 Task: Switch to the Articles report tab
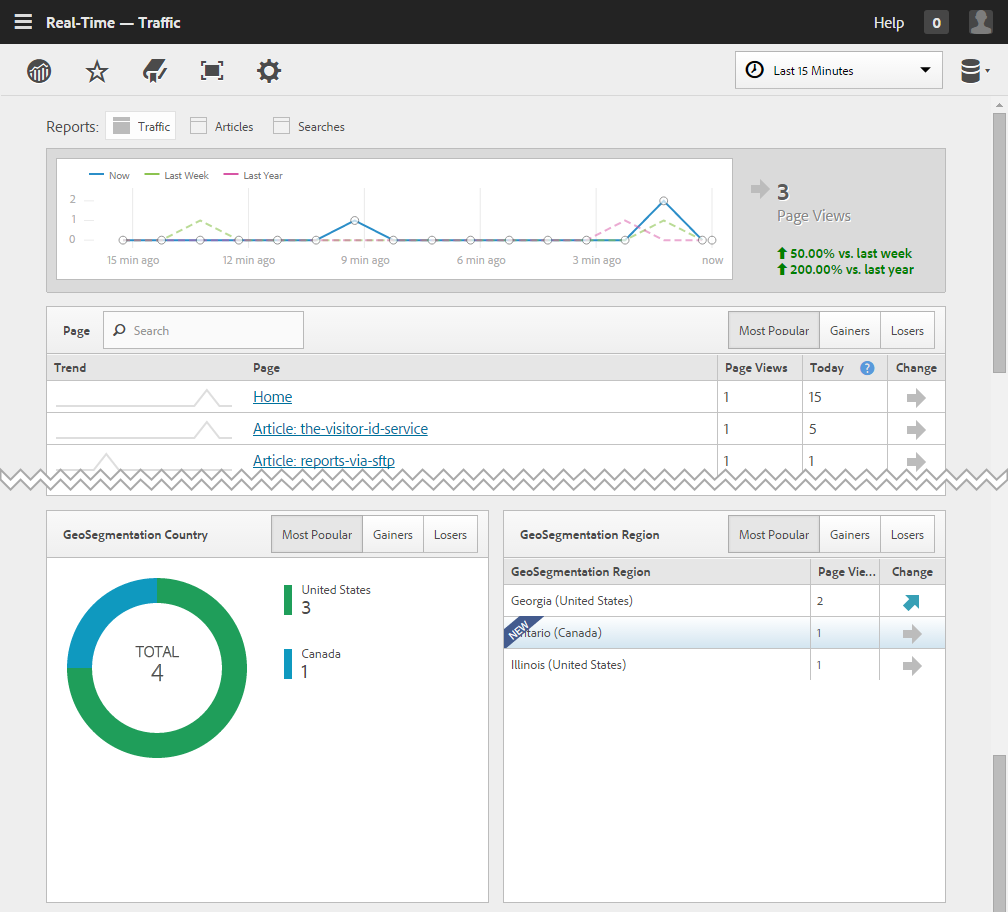pos(222,127)
